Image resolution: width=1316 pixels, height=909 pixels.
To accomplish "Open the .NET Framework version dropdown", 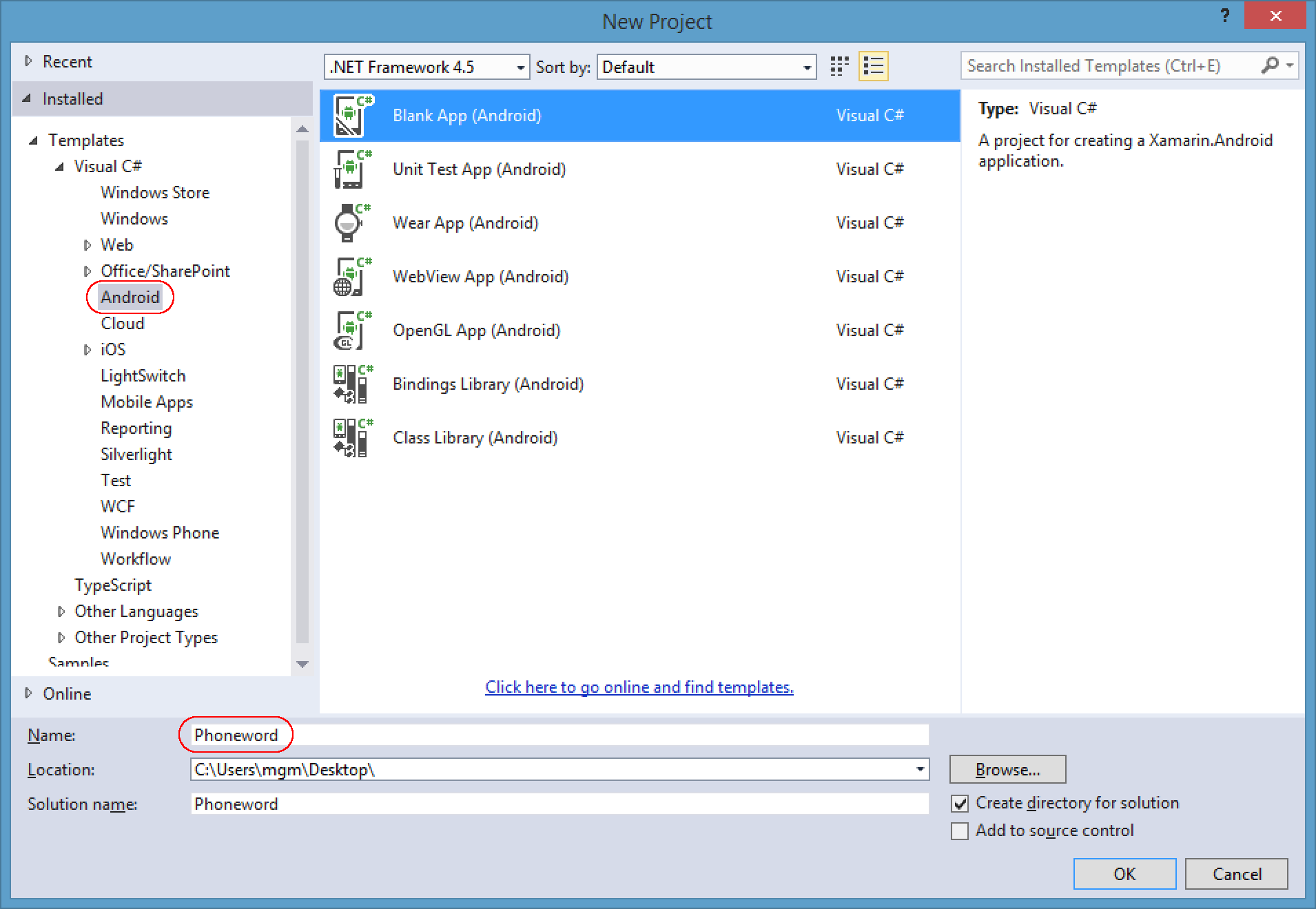I will 426,67.
